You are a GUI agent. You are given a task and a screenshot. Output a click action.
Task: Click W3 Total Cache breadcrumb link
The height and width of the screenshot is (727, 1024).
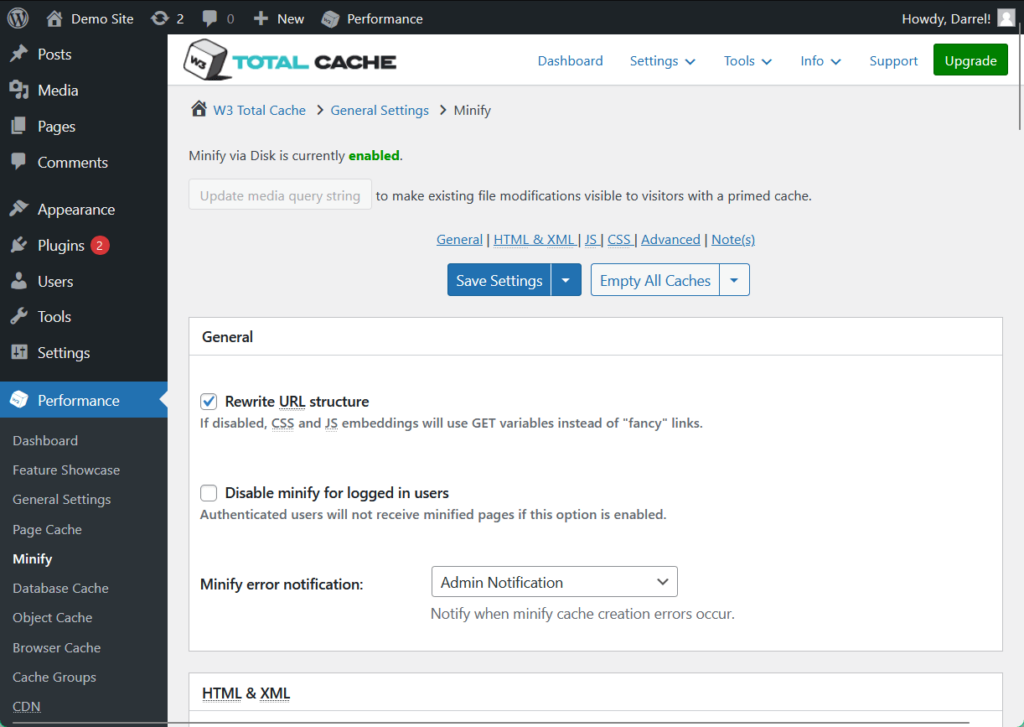click(259, 110)
